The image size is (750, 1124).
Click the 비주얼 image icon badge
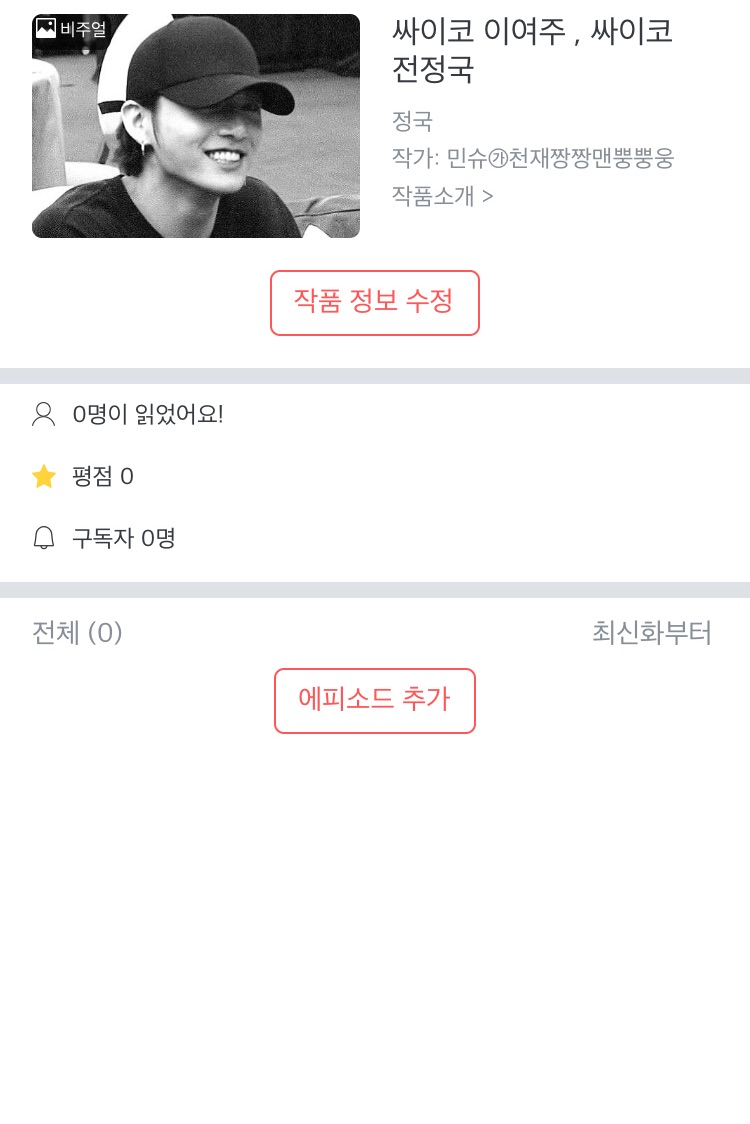coord(46,28)
